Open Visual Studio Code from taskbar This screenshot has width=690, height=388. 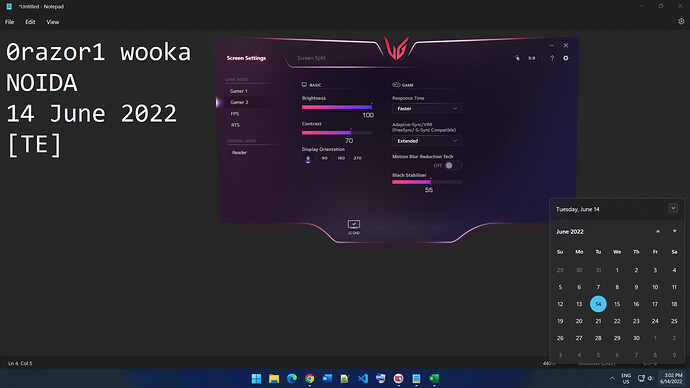tap(363, 378)
